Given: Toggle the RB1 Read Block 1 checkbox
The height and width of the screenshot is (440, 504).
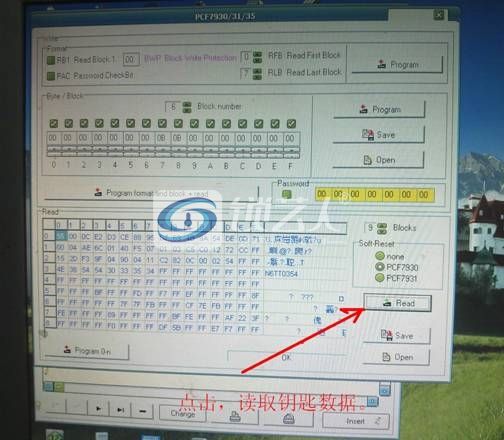Looking at the screenshot, I should pos(51,60).
